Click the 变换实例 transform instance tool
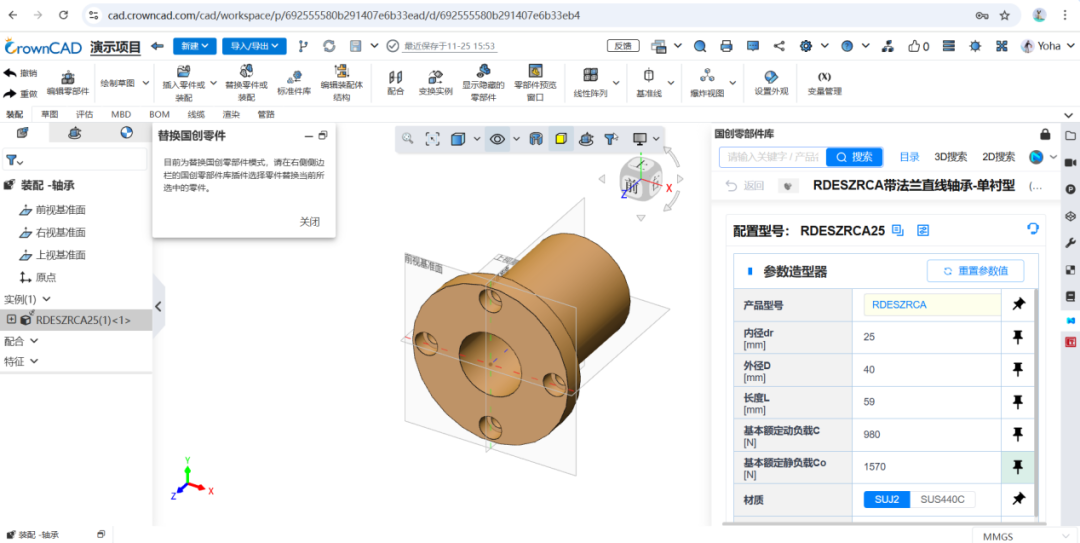1080x543 pixels. (435, 83)
